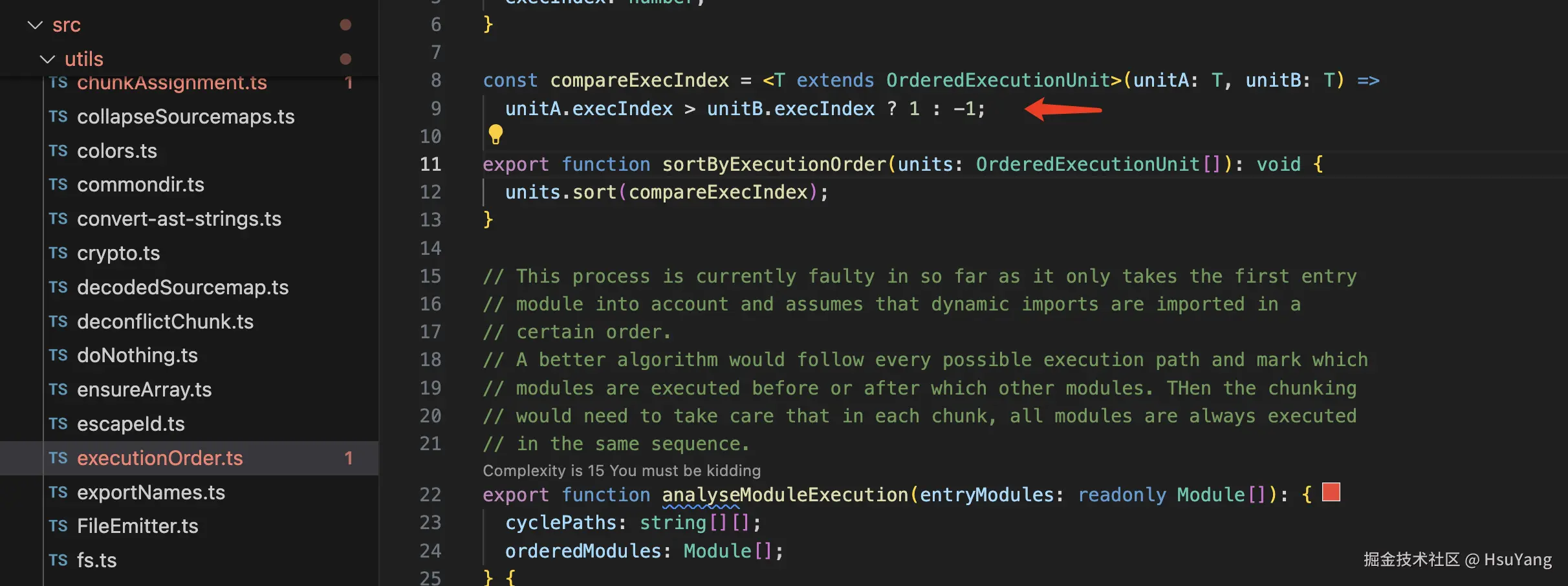Open chunkAssignment.ts in the explorer
Image resolution: width=1568 pixels, height=586 pixels.
(172, 83)
